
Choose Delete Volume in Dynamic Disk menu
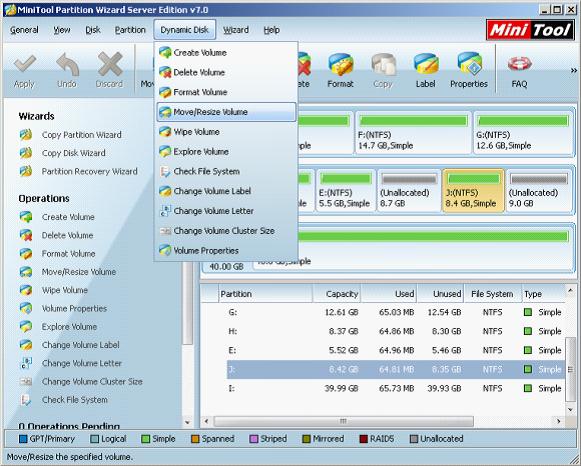tap(226, 73)
